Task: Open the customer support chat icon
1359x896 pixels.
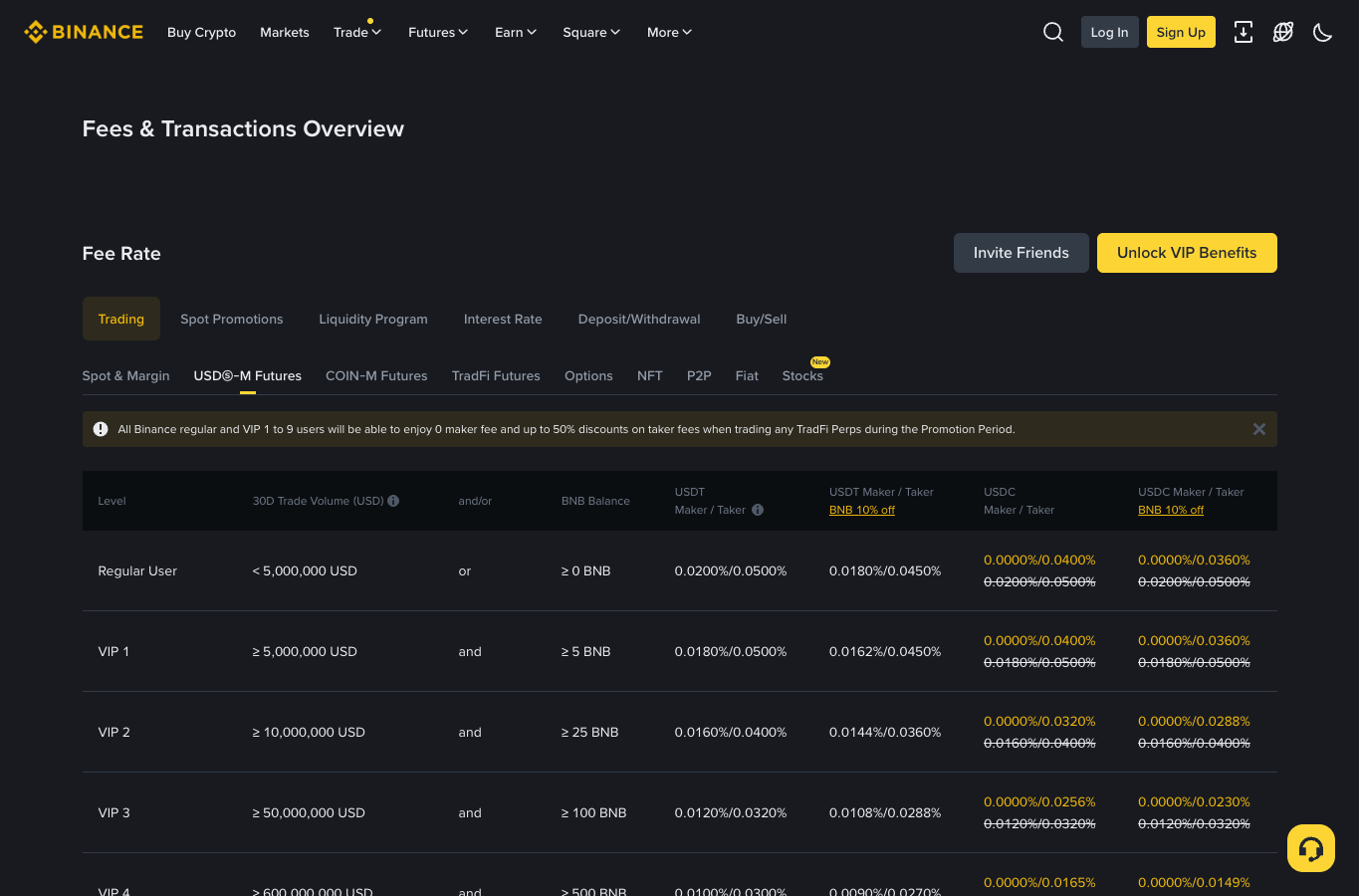Action: 1311,848
